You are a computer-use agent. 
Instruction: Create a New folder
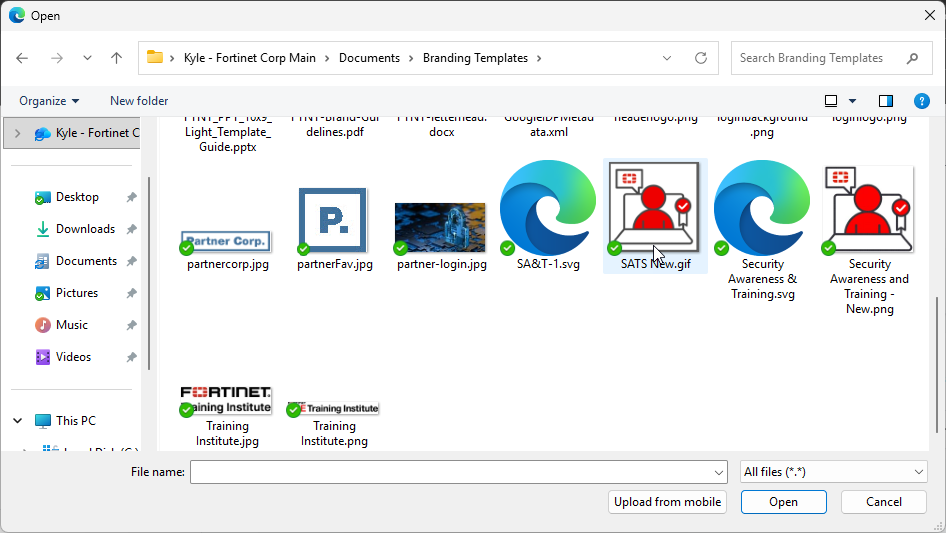tap(139, 101)
